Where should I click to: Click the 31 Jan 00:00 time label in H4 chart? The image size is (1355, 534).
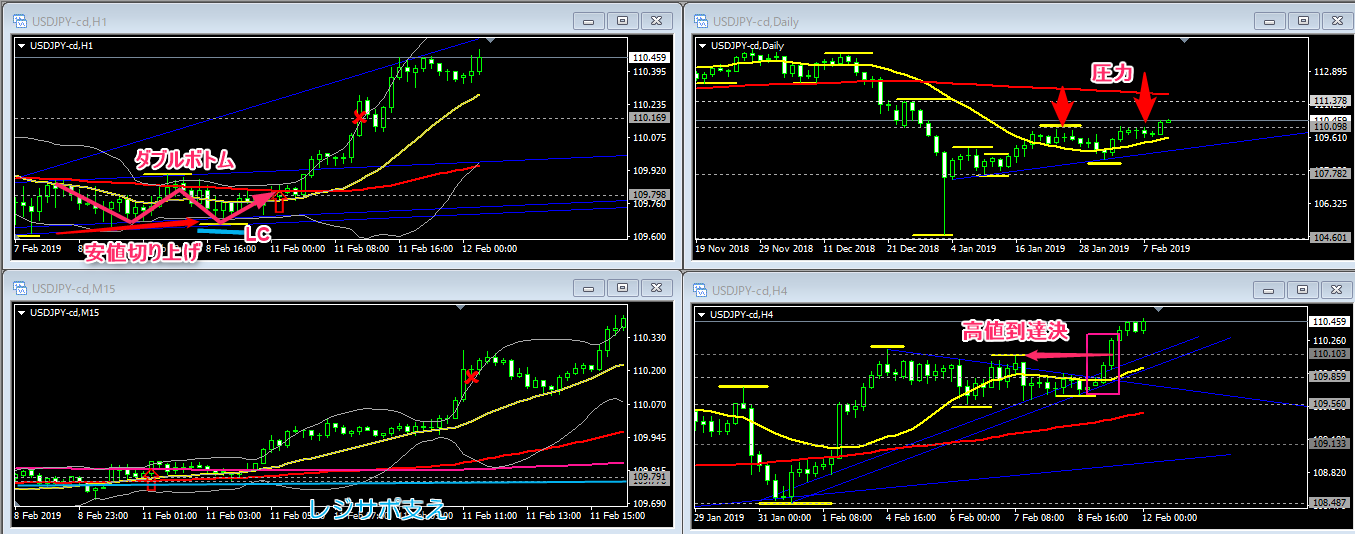pos(783,517)
